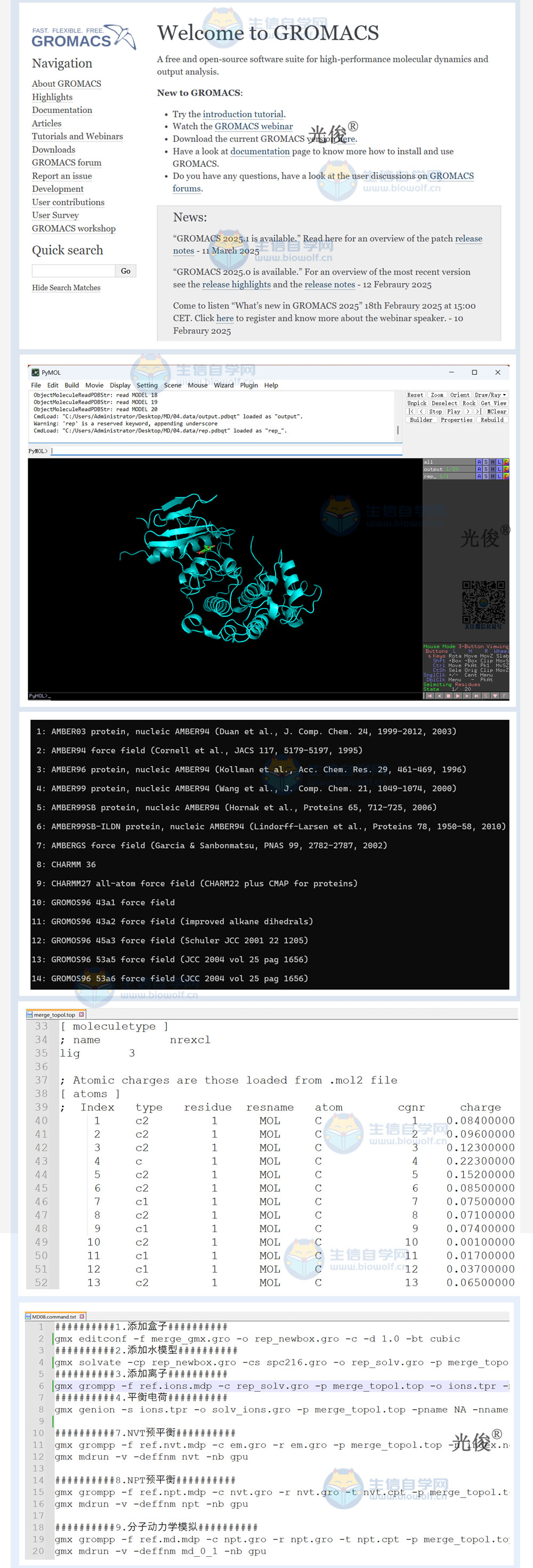533x1568 pixels.
Task: Click the Go search button on GROMACS page
Action: click(x=125, y=271)
